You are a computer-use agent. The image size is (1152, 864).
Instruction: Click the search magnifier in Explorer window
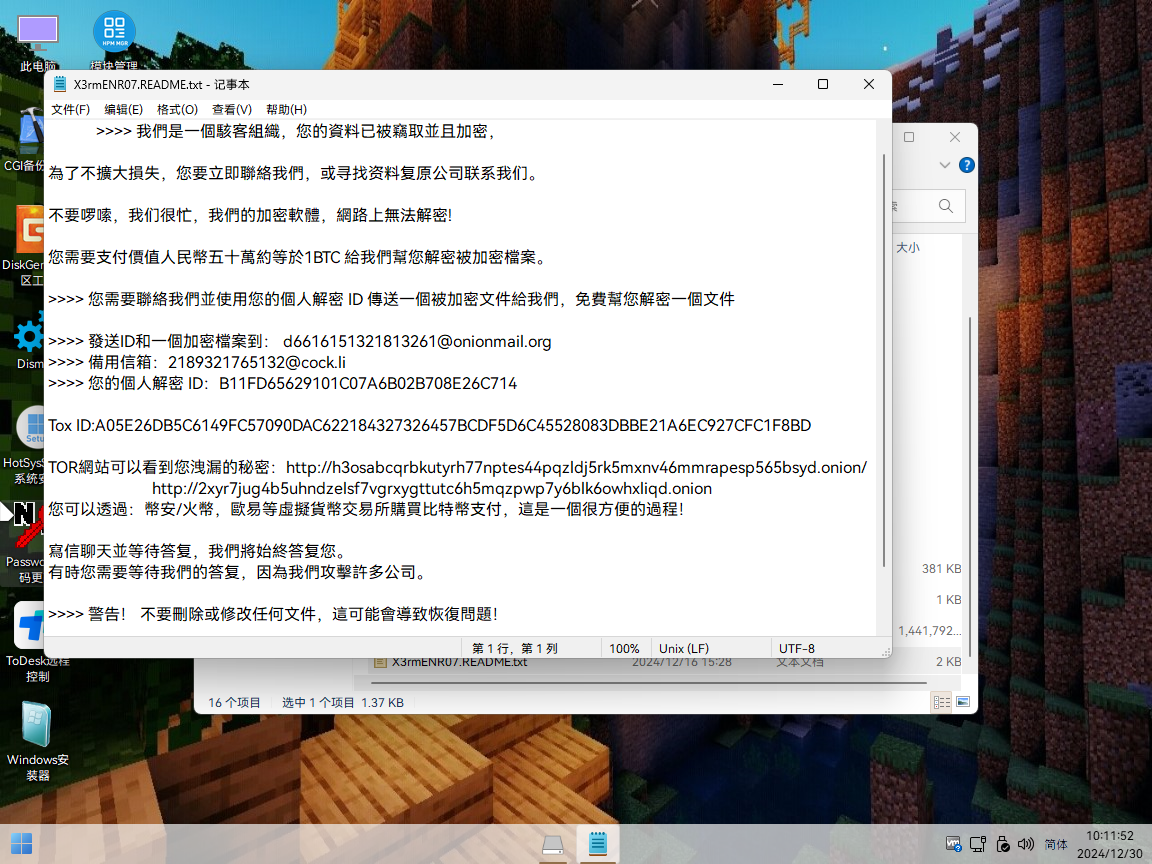pos(946,206)
